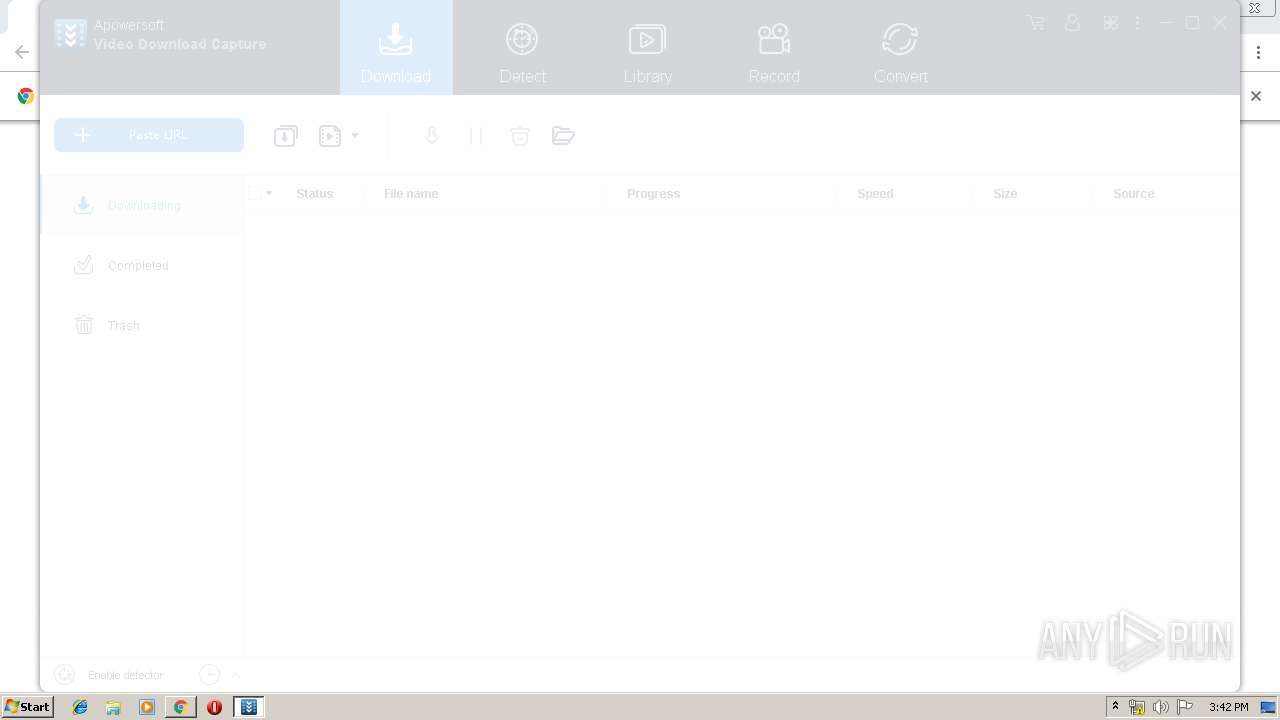The image size is (1280, 720).
Task: Click the delete task icon
Action: pos(519,136)
